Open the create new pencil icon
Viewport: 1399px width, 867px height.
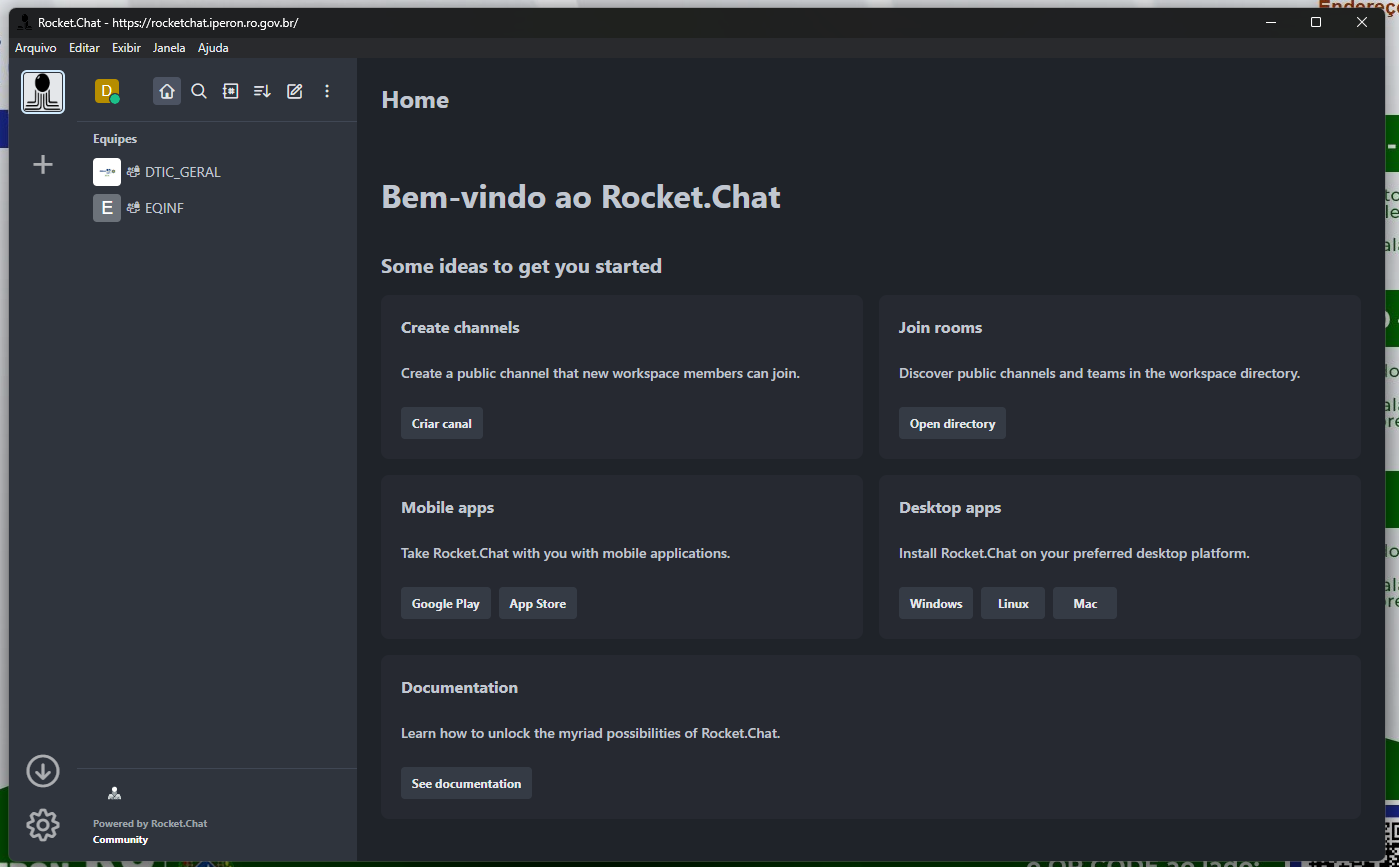295,91
